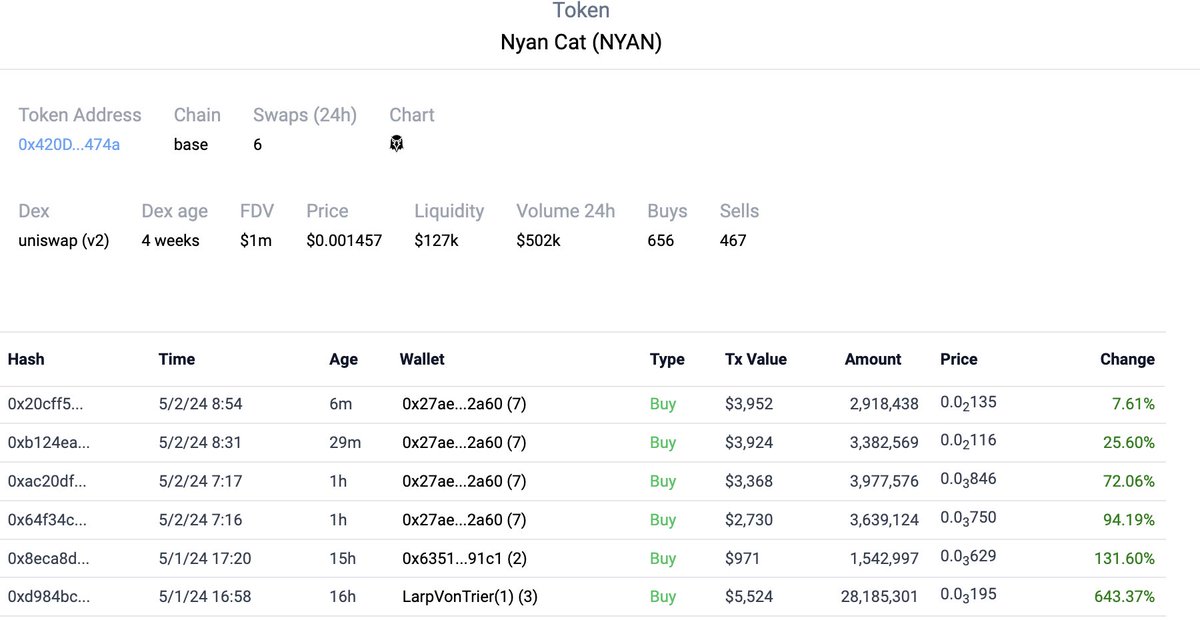The width and height of the screenshot is (1200, 620).
Task: Select the uniswap (v2) dex value
Action: [x=64, y=240]
